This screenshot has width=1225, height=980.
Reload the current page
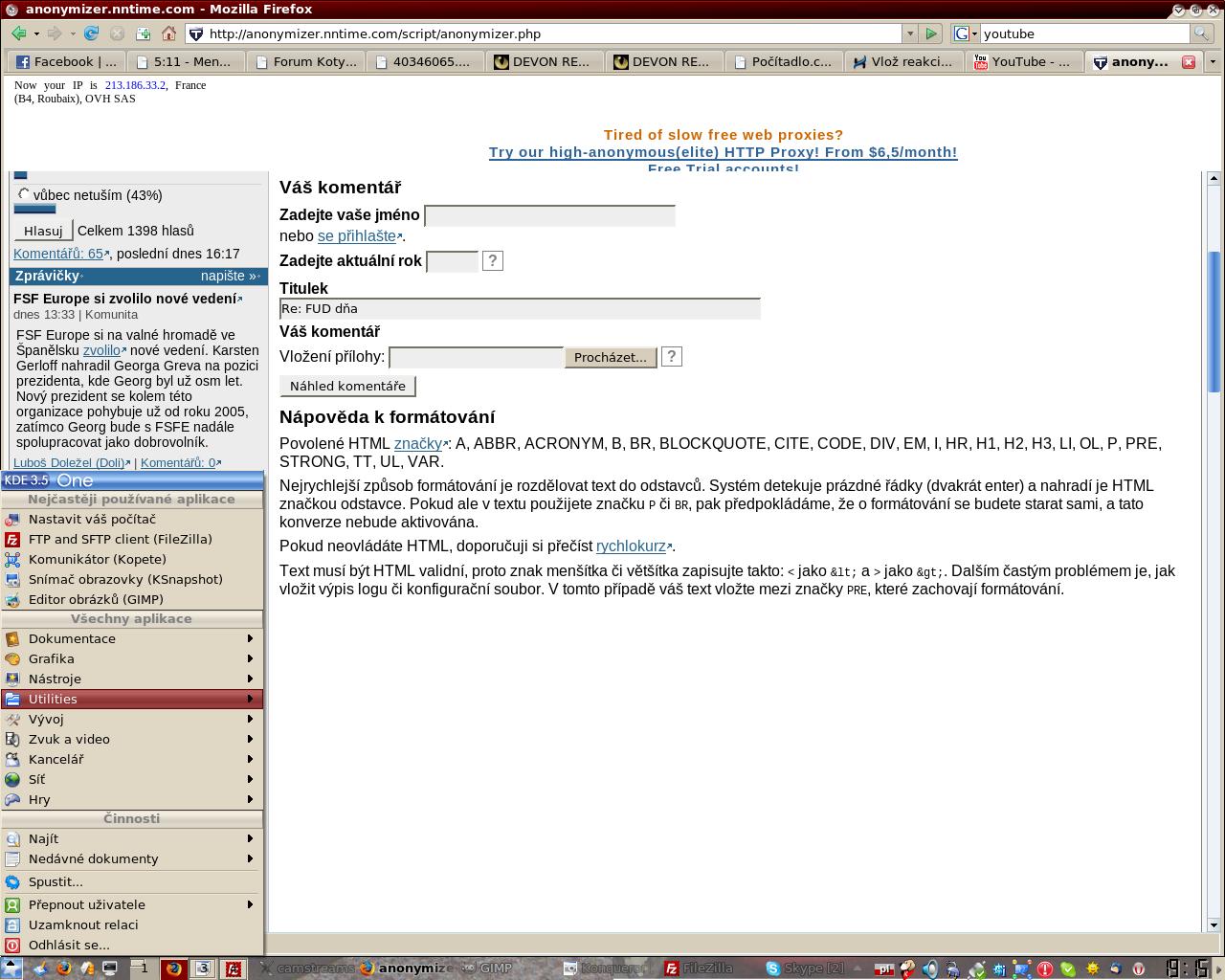(92, 33)
